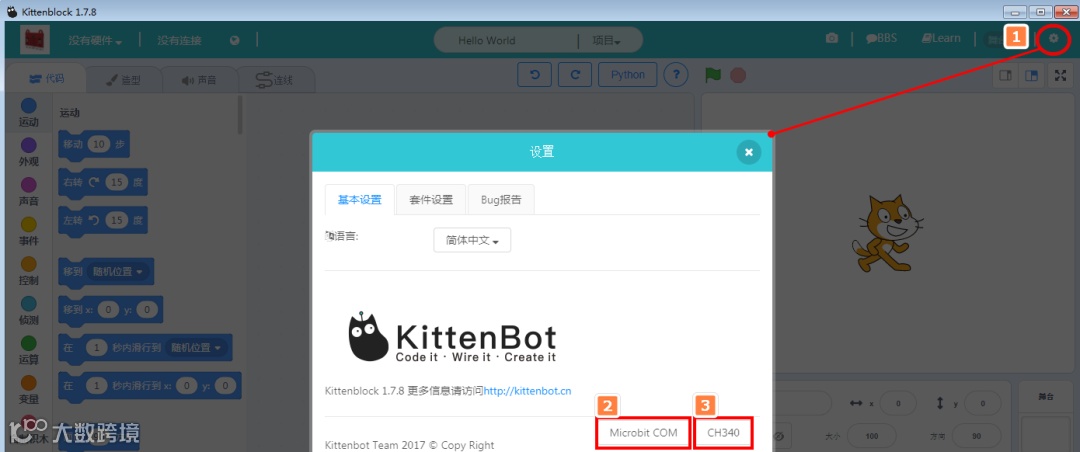Select the 套件设置 settings tab

point(431,200)
